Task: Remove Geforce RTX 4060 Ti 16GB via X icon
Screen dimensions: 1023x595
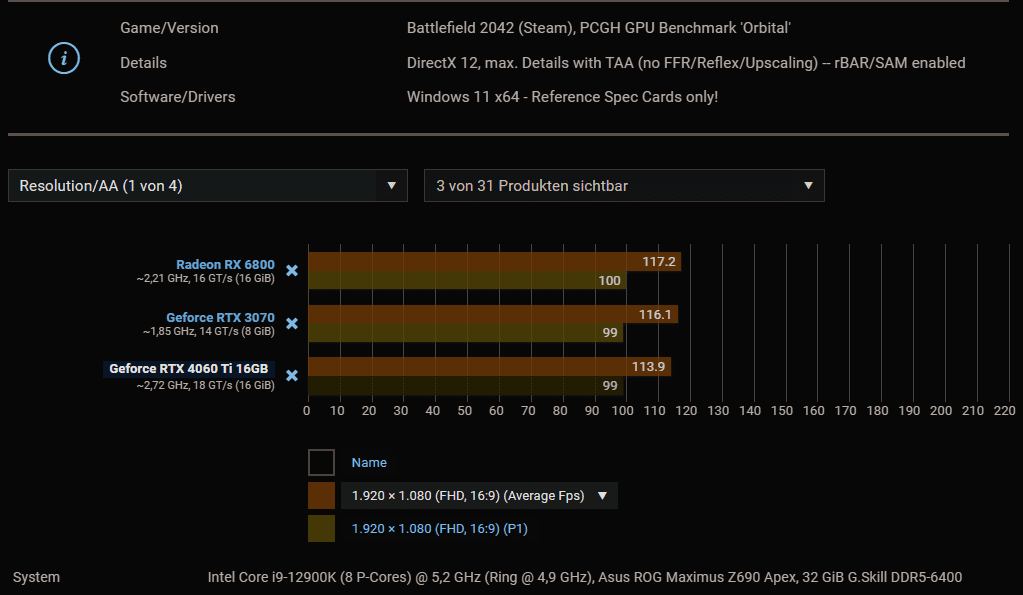Action: [292, 375]
